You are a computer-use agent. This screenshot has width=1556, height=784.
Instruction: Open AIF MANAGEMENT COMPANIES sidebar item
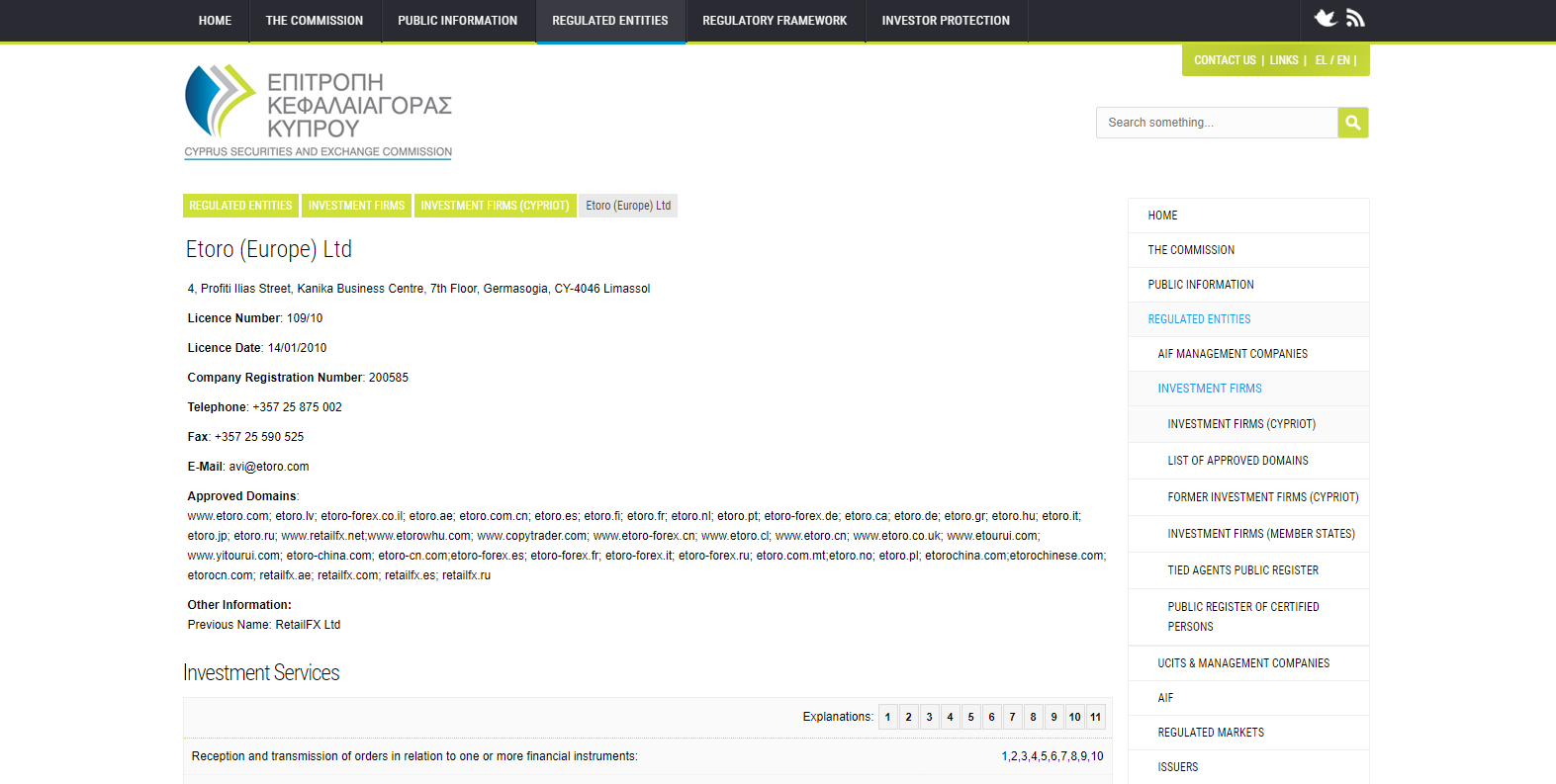1248,354
